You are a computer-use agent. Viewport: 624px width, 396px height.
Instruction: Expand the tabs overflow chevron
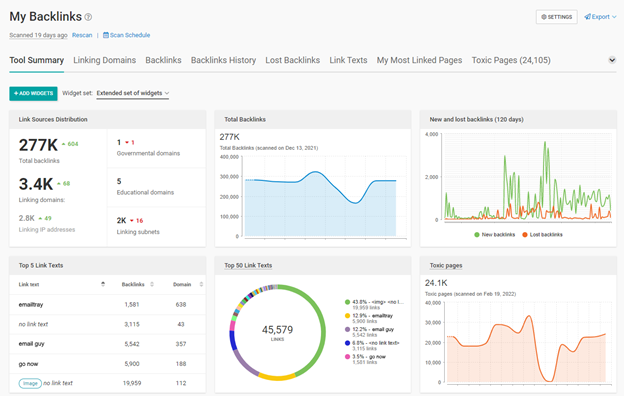[612, 60]
